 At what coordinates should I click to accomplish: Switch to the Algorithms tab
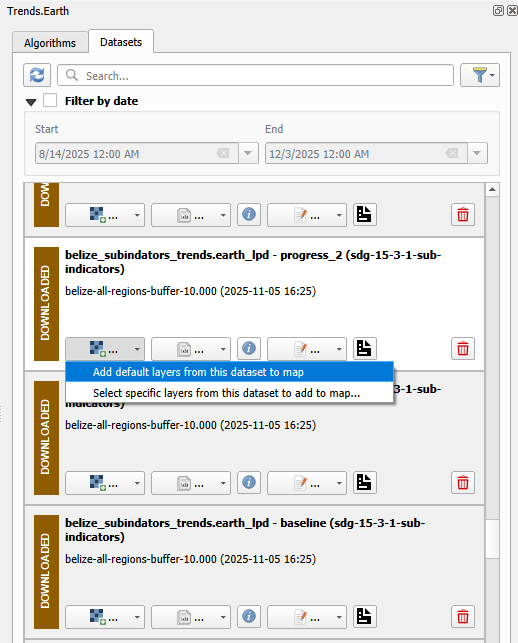pyautogui.click(x=50, y=43)
